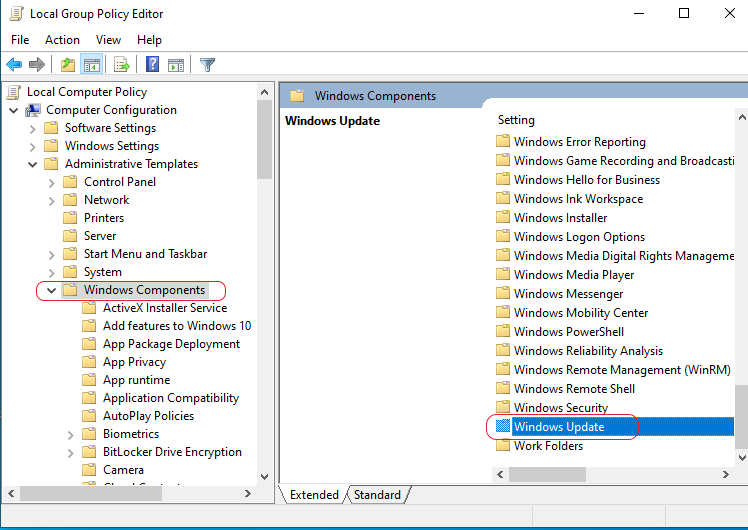Screen dimensions: 748x530
Task: Click the Forward arrow toolbar icon
Action: point(37,64)
